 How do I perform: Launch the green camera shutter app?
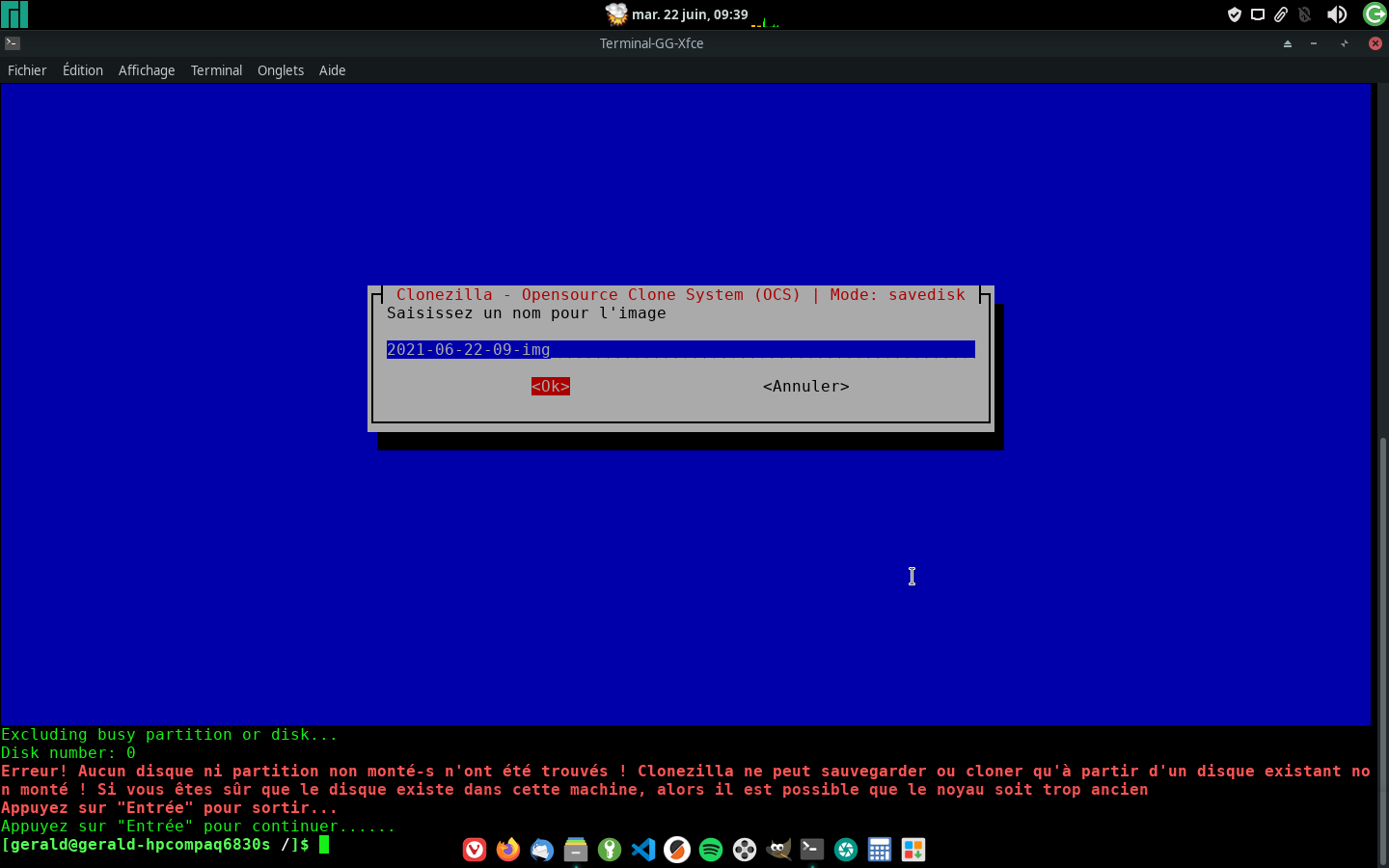coord(846,850)
